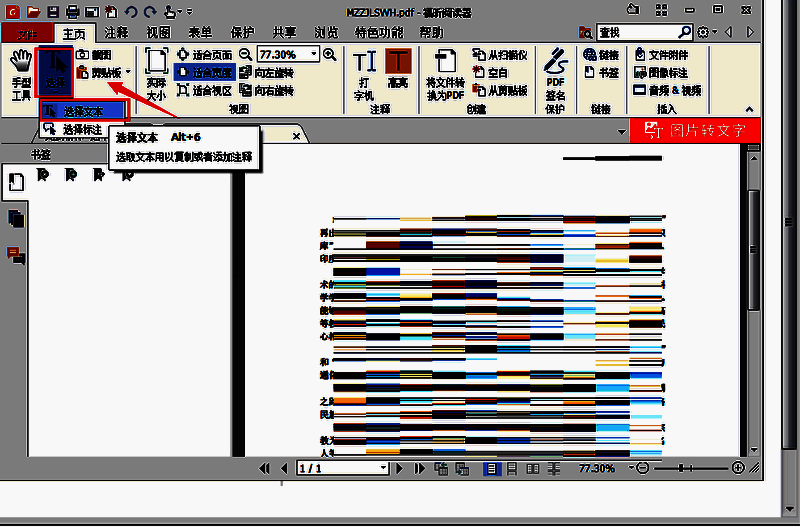Click the zoom slider in status bar
Viewport: 800px width, 527px height.
(691, 468)
